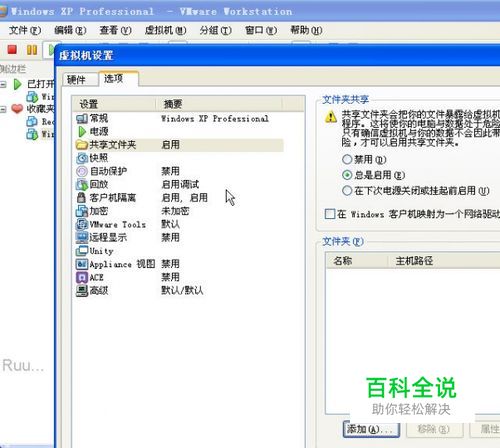Click the VMware Tools icon
Screen dimensions: 500x448
click(x=82, y=224)
